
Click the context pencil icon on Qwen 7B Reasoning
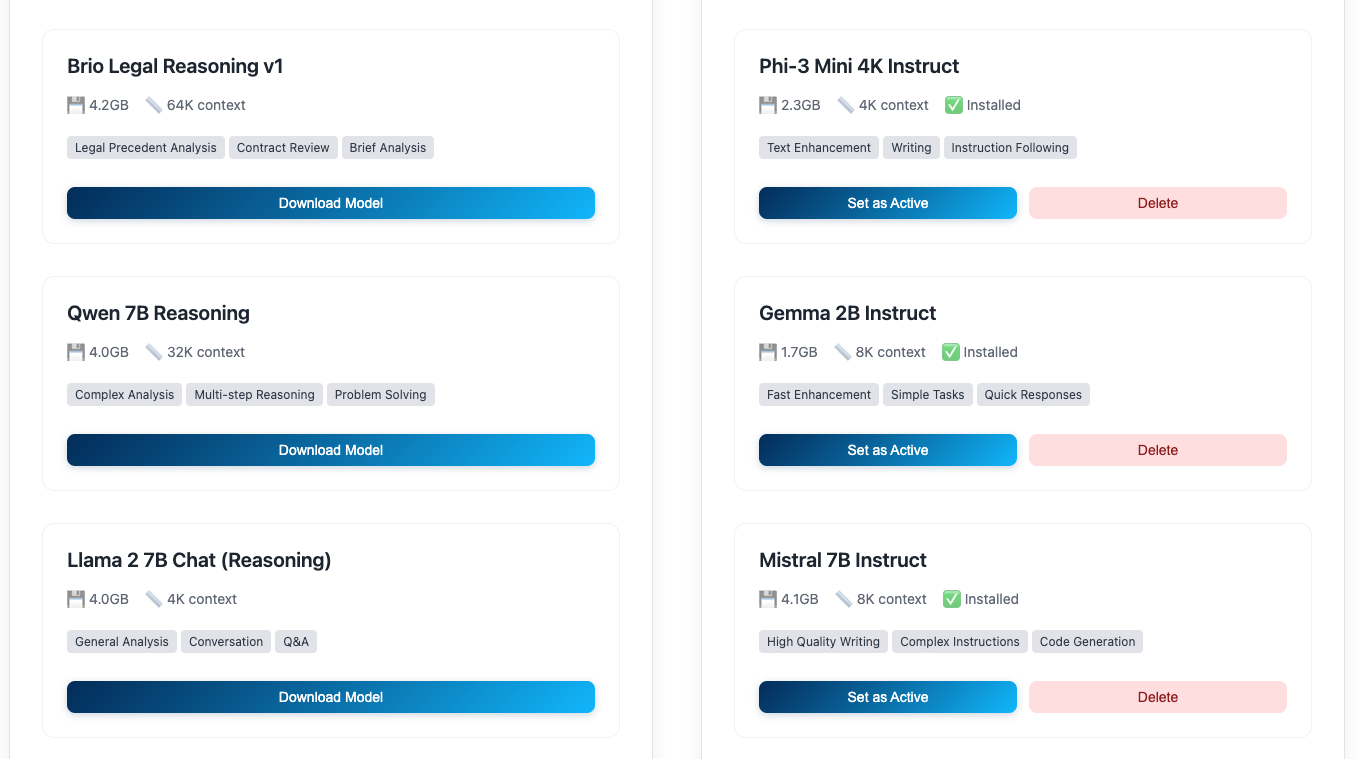(154, 351)
